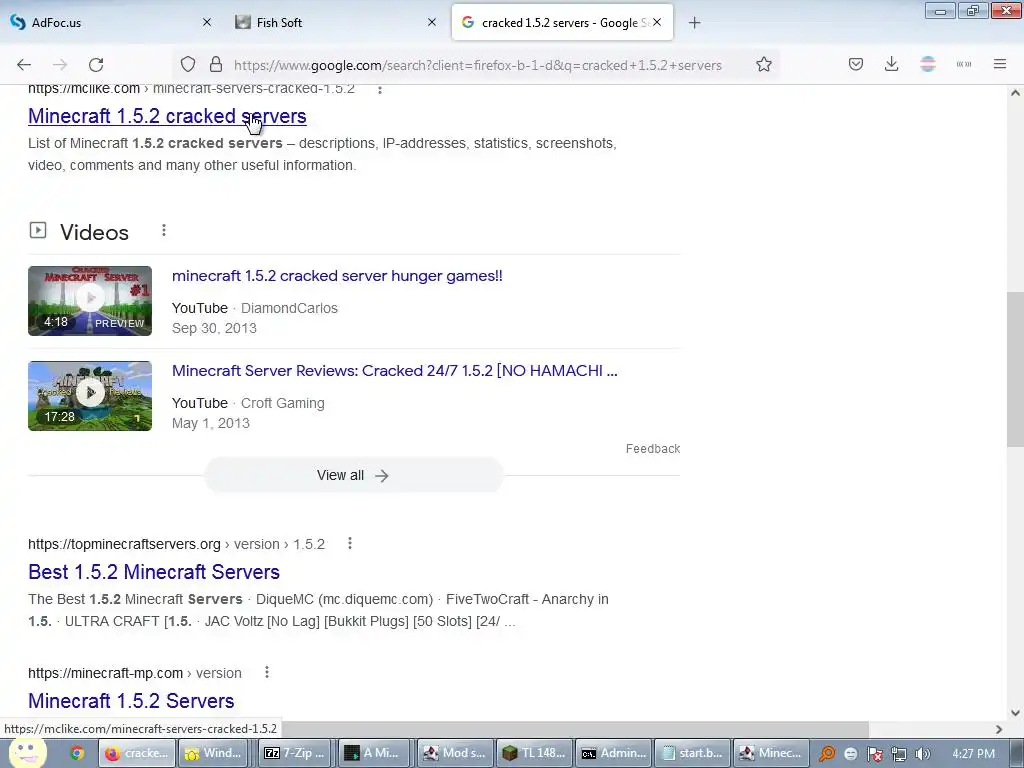
Task: Save page to Pocket icon
Action: tap(856, 65)
